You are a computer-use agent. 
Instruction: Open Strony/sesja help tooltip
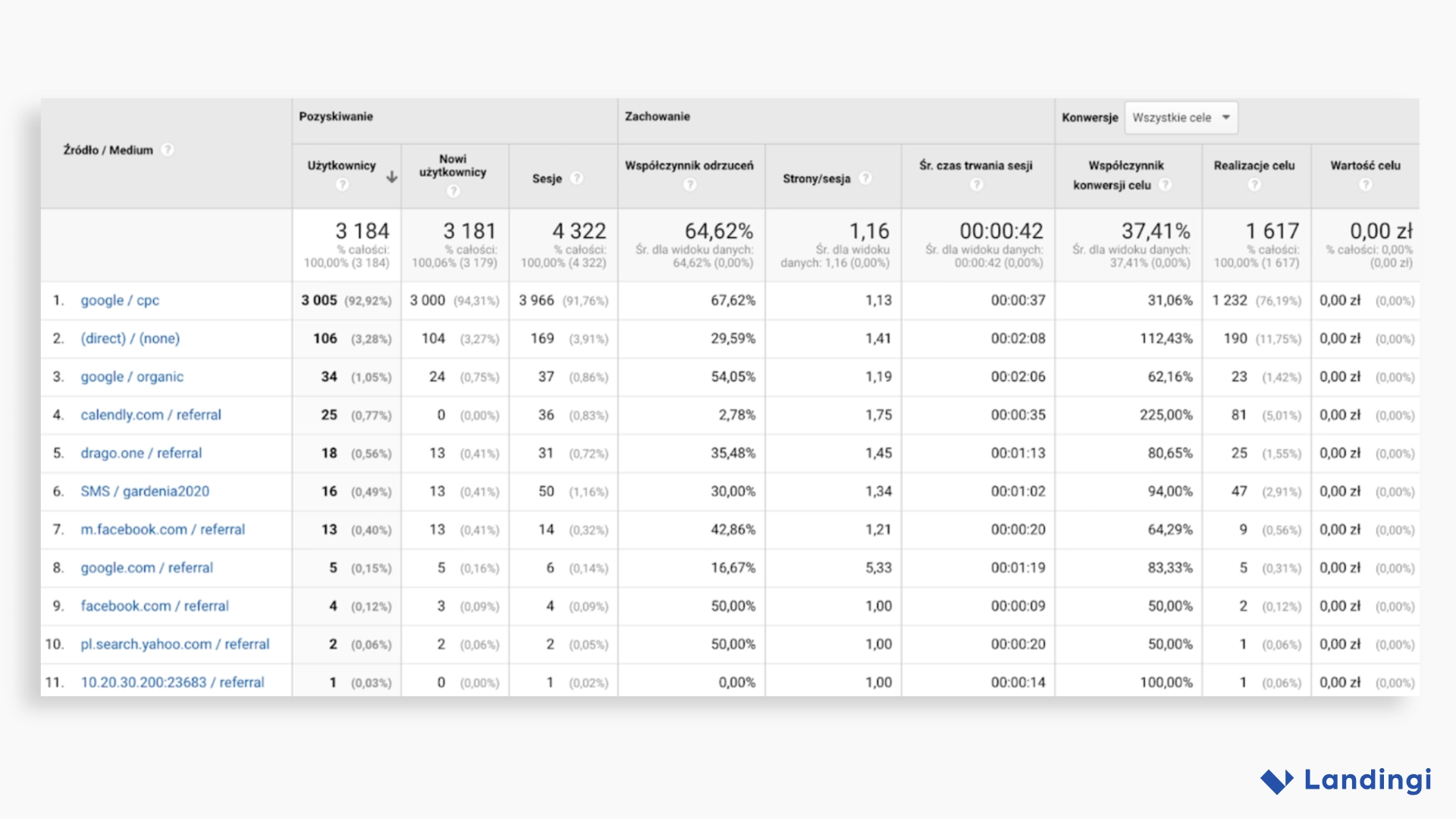coord(865,177)
